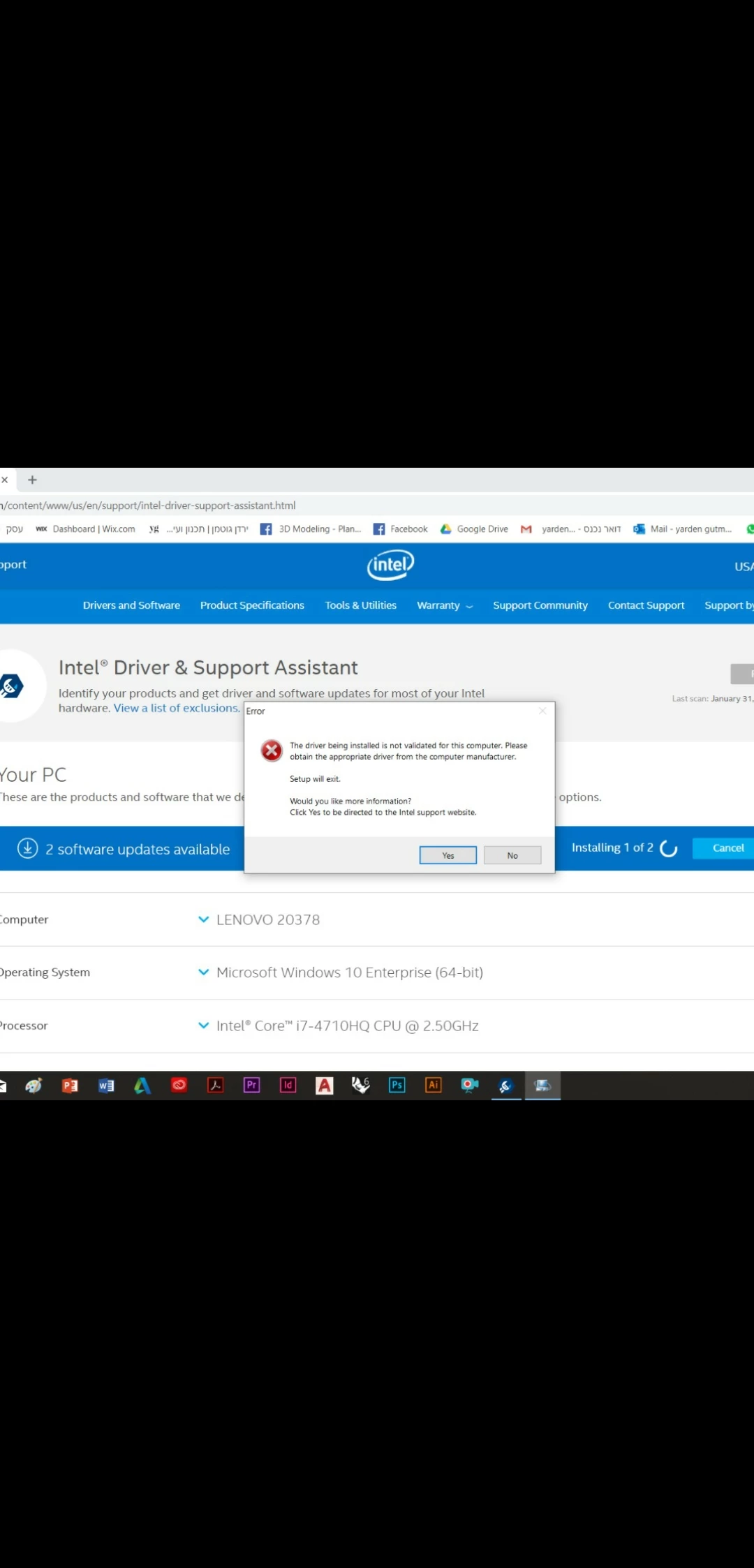Image resolution: width=754 pixels, height=1568 pixels.
Task: Open the Hebrew yg bookmark
Action: point(198,529)
